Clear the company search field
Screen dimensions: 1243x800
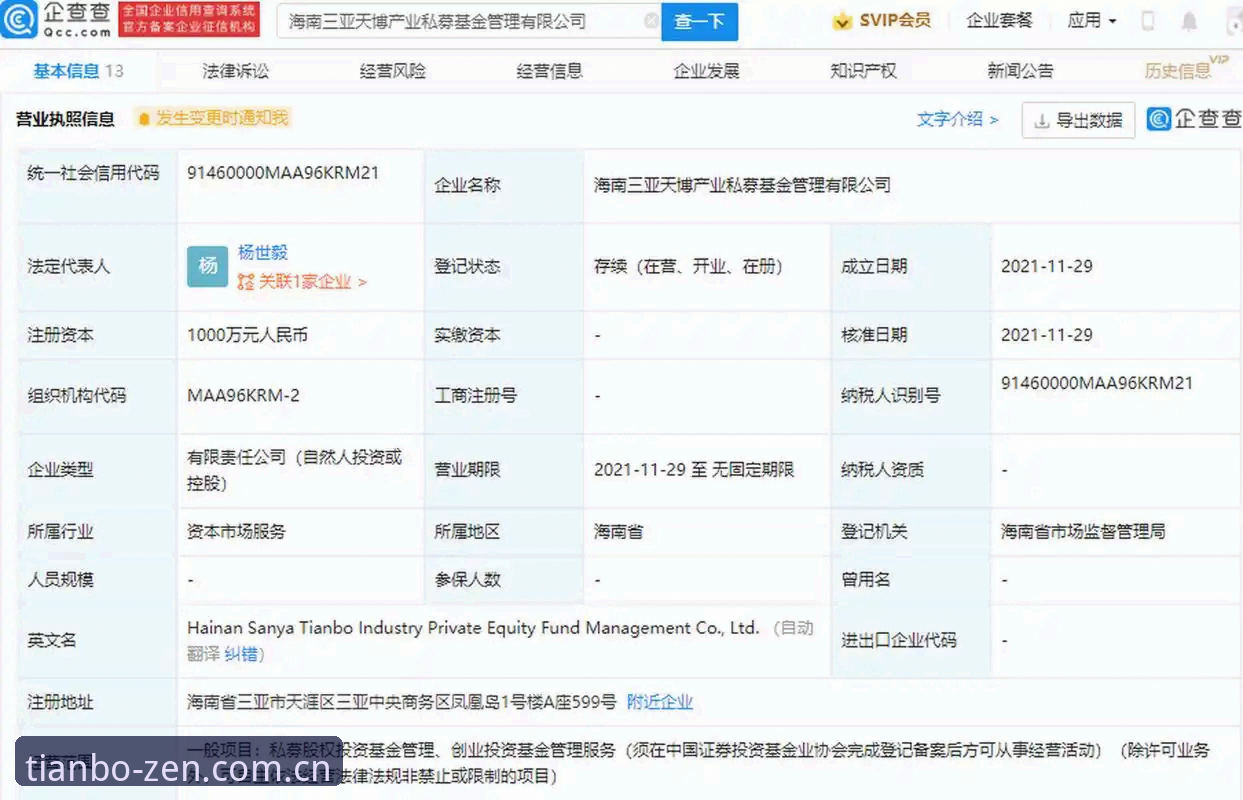(x=651, y=21)
